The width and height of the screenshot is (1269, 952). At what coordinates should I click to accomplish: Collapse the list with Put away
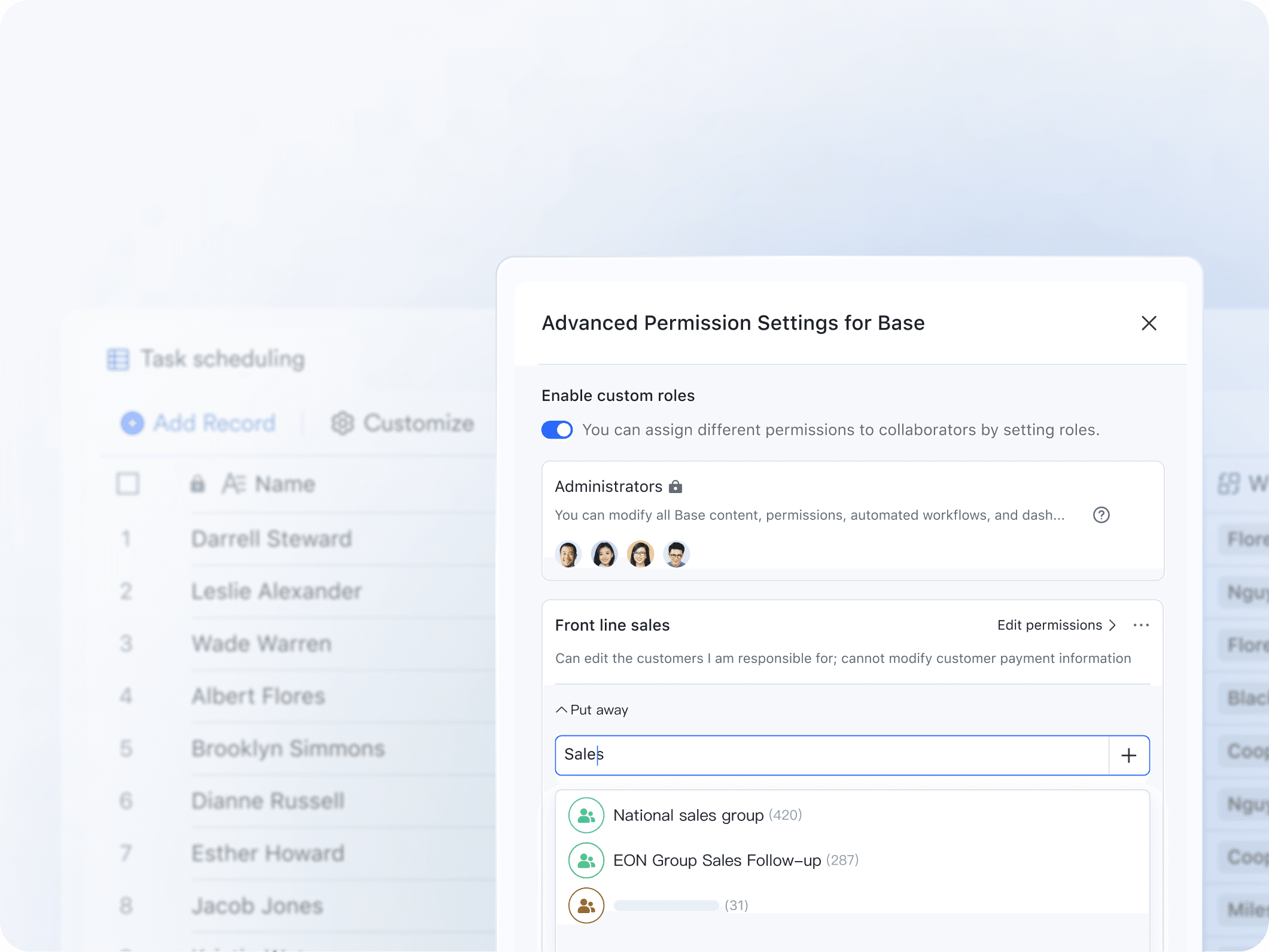(592, 710)
